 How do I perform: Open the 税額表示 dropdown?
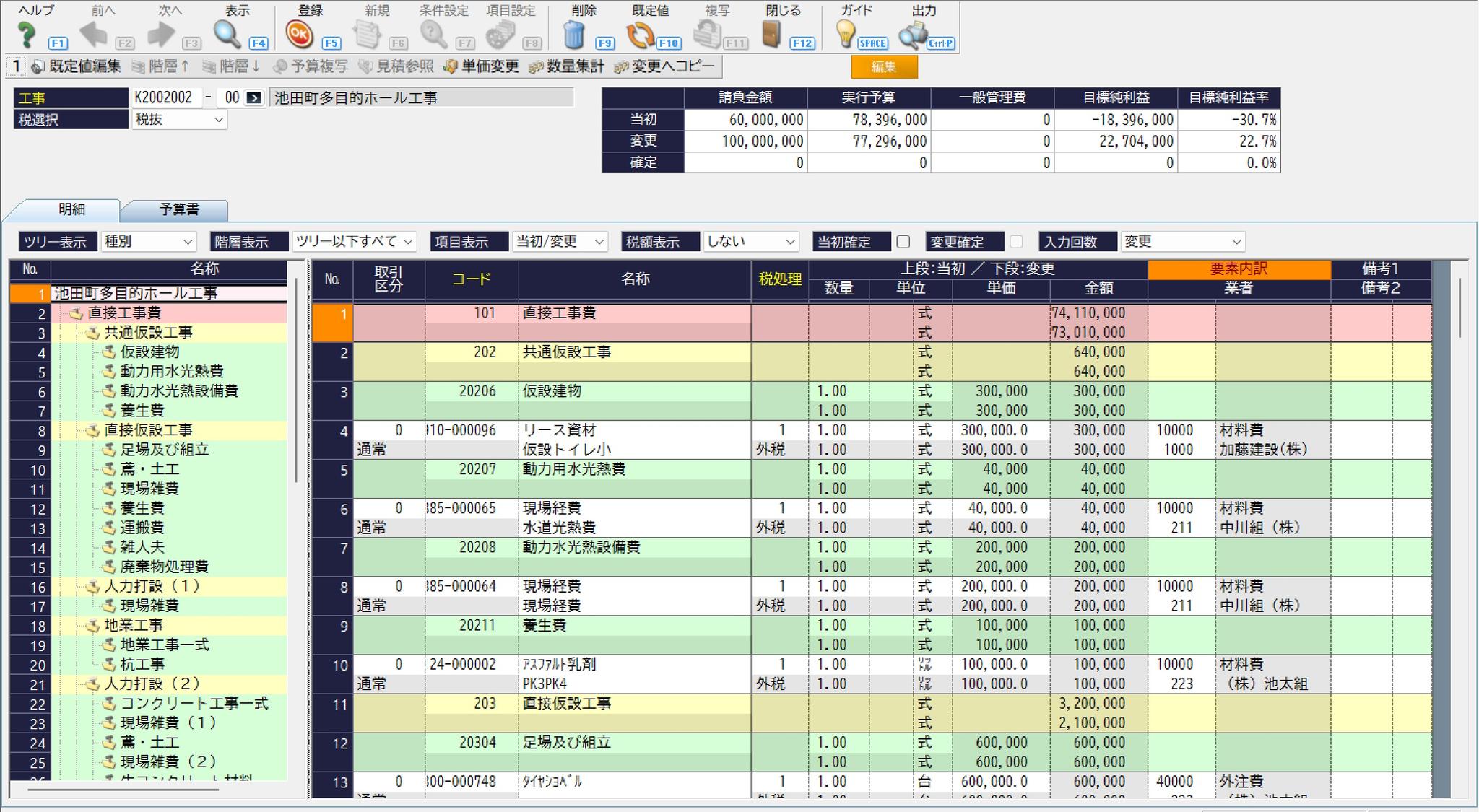click(751, 242)
